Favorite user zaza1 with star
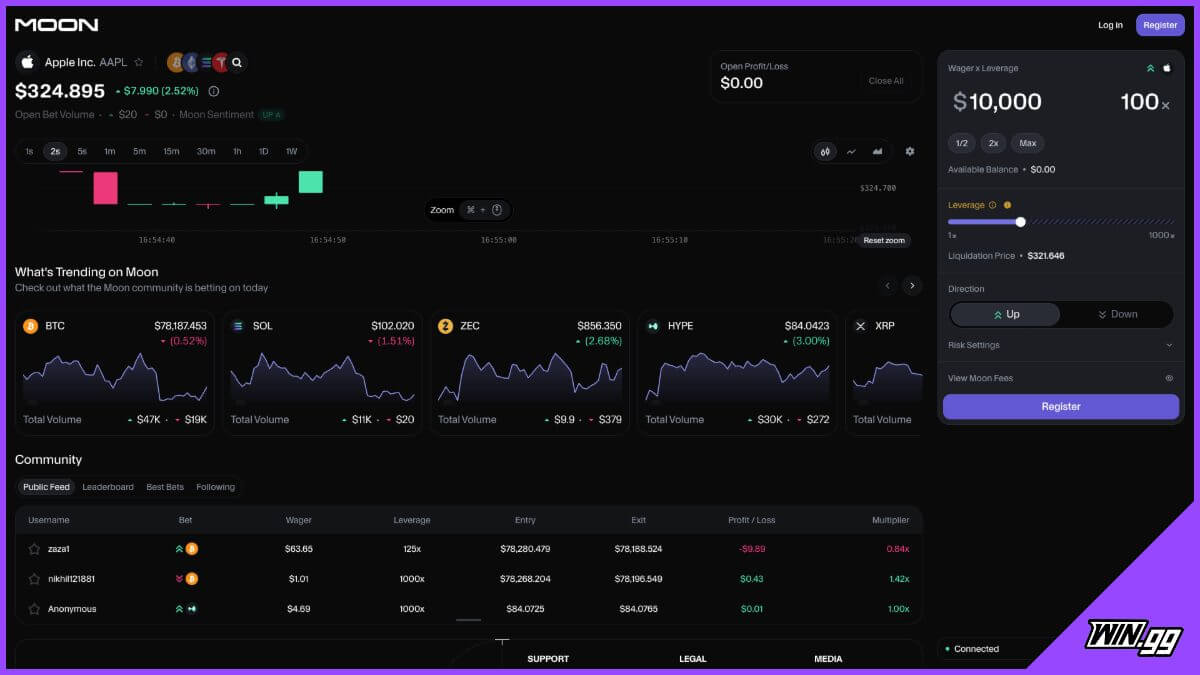This screenshot has height=675, width=1200. pyautogui.click(x=34, y=549)
